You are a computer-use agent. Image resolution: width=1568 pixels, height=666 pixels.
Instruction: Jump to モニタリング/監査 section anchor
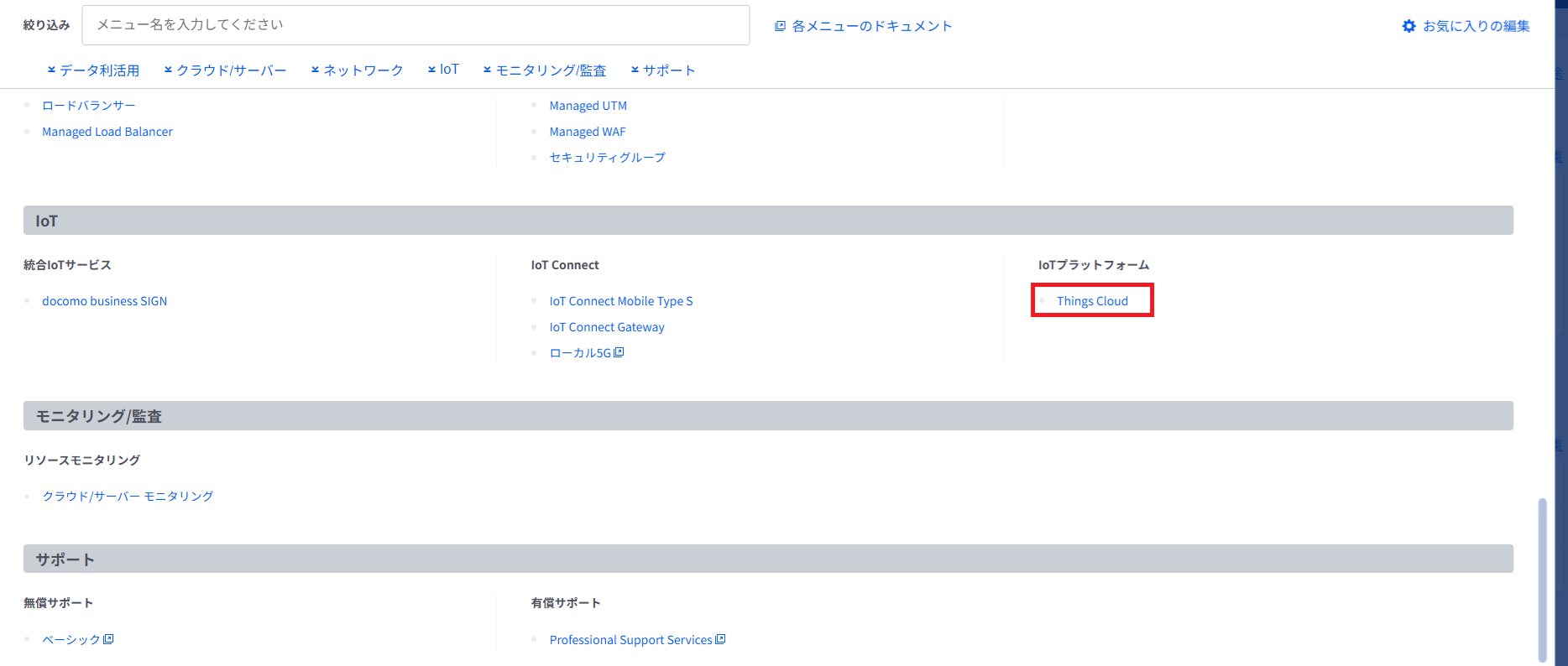(x=545, y=70)
